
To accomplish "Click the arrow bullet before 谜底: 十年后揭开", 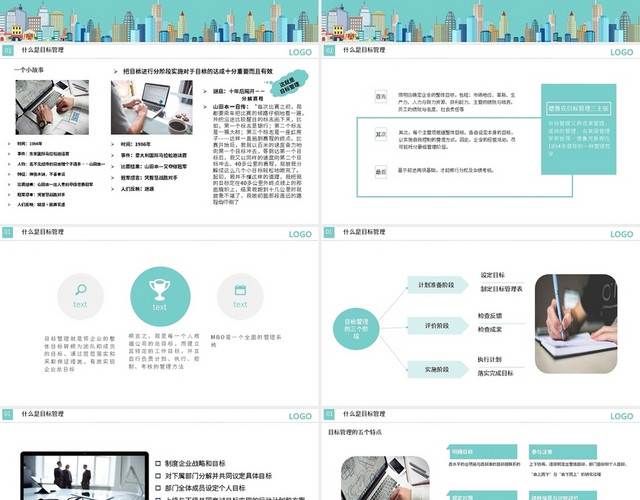I will coord(205,91).
